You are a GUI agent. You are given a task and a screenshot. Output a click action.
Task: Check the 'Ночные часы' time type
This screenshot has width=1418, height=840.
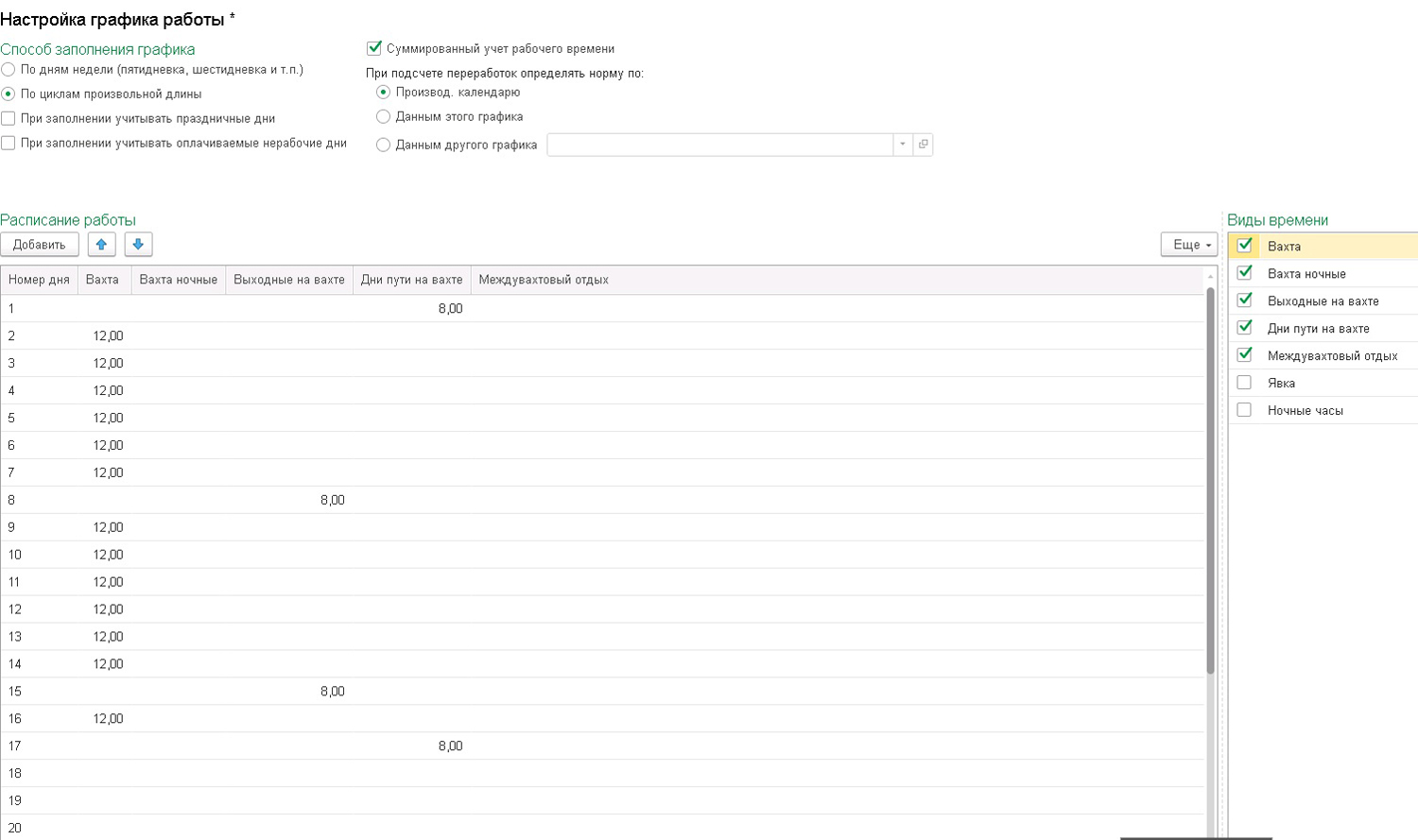click(1245, 410)
